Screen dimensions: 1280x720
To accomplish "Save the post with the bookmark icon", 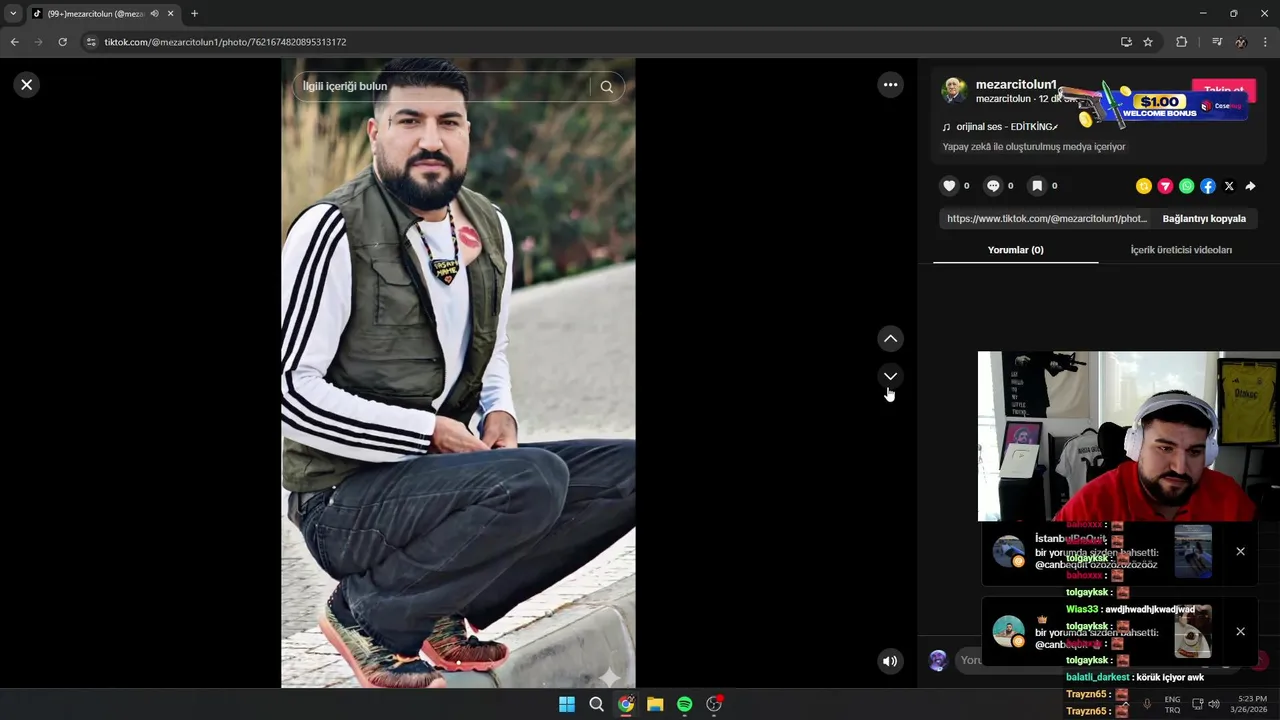I will [1037, 186].
